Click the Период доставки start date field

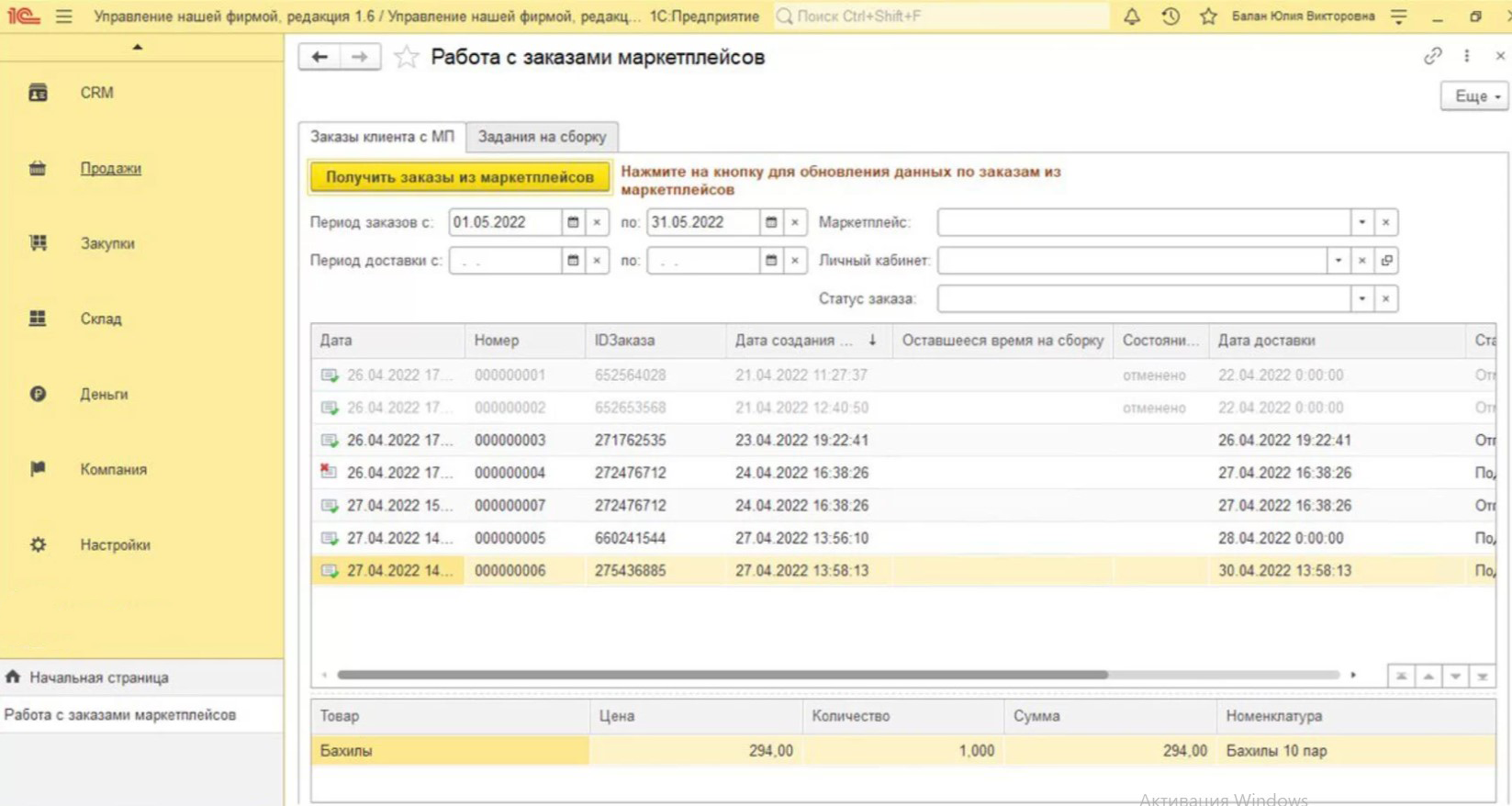pos(505,261)
